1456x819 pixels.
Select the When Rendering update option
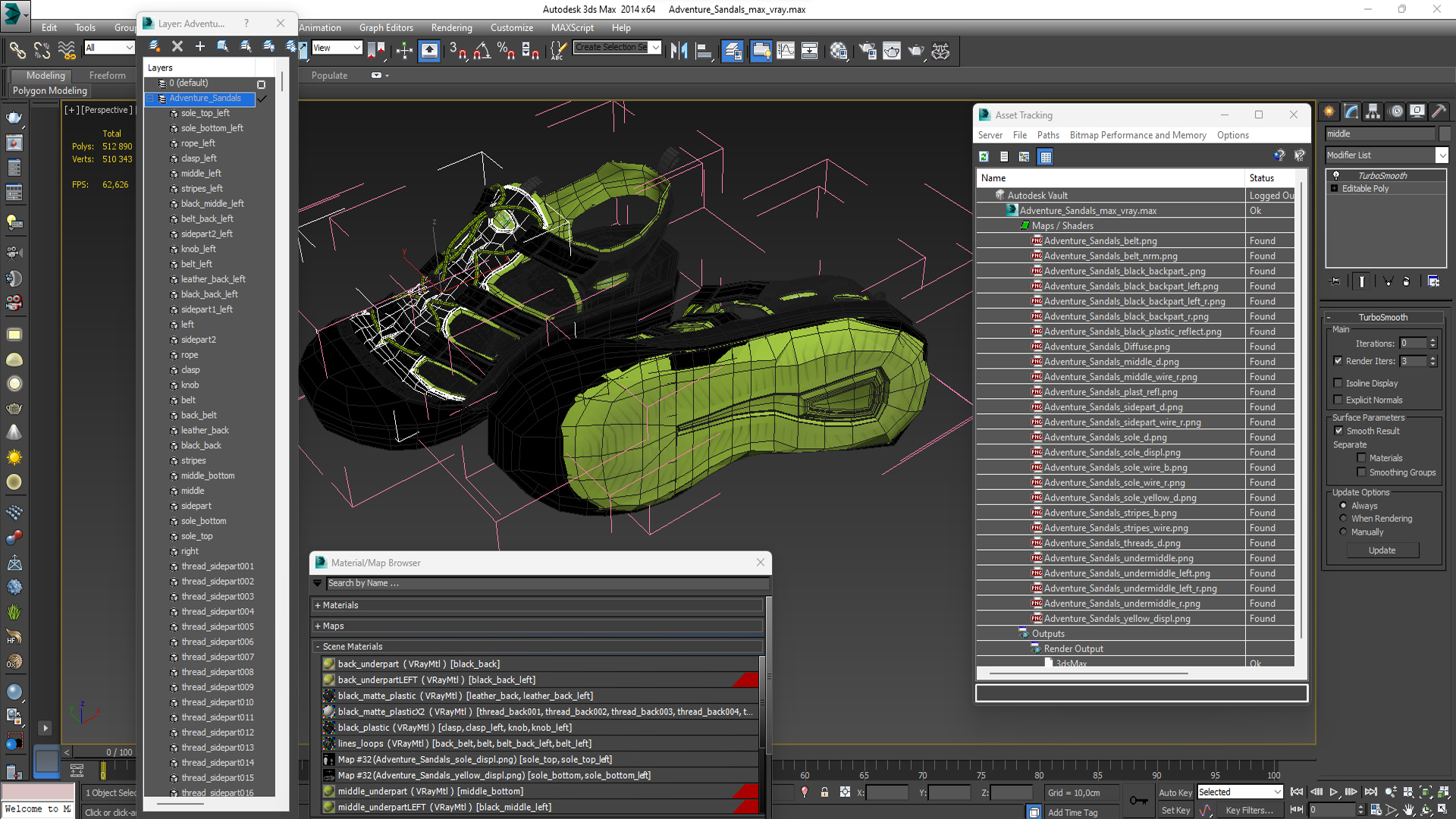coord(1344,519)
